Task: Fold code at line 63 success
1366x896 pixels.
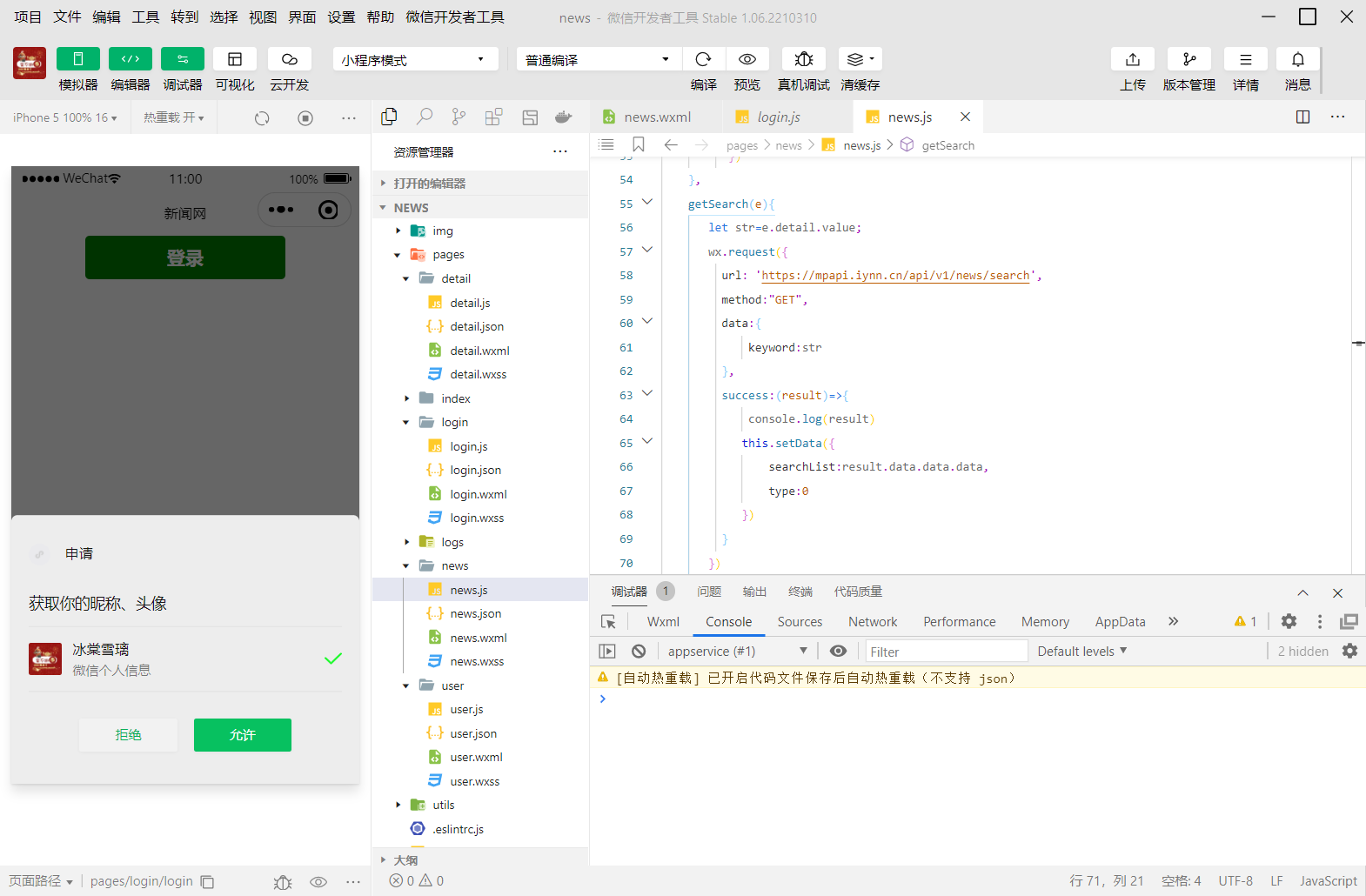Action: tap(647, 393)
